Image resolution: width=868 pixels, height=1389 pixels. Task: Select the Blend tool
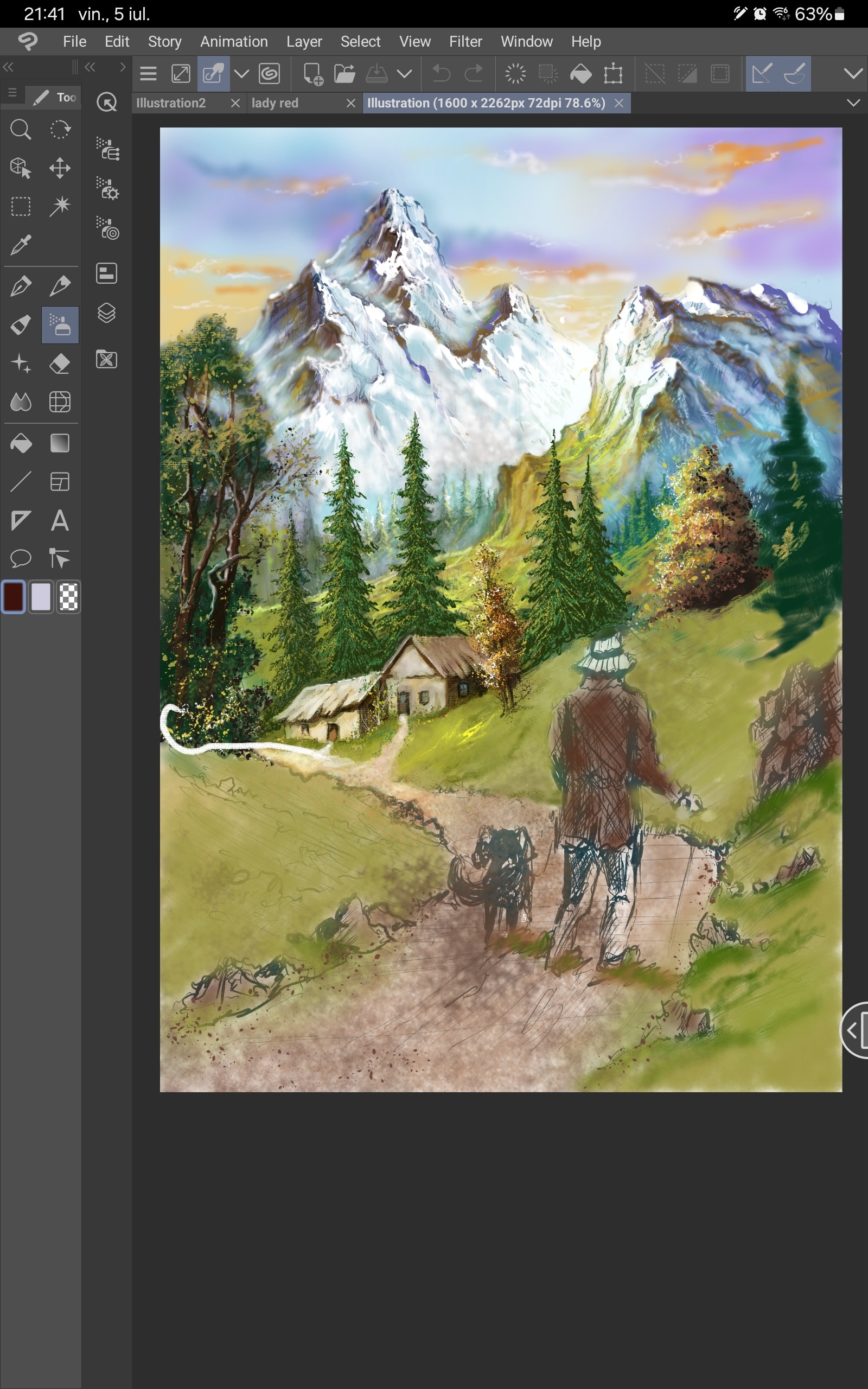[x=21, y=402]
